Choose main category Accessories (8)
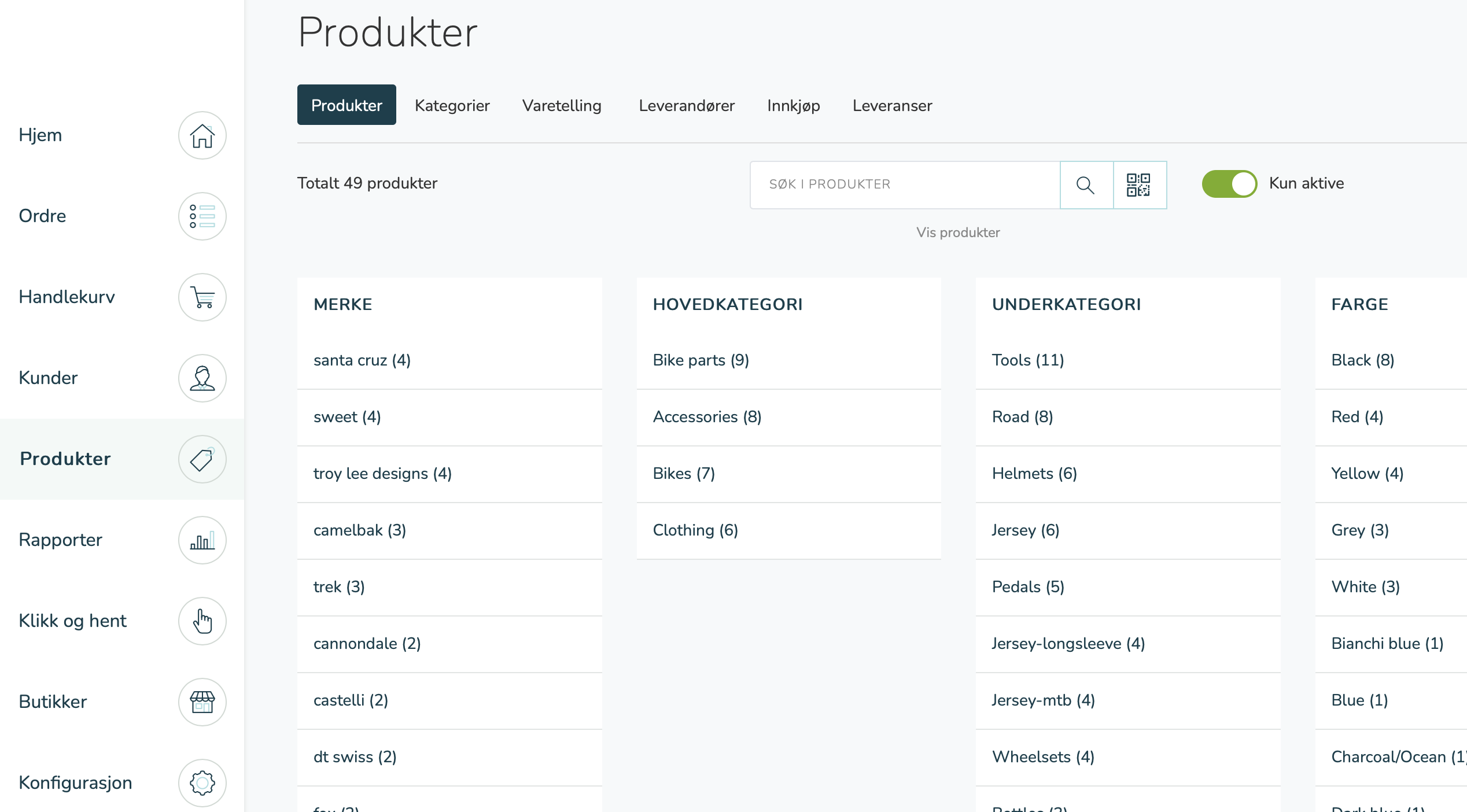The height and width of the screenshot is (812, 1467). click(x=789, y=417)
